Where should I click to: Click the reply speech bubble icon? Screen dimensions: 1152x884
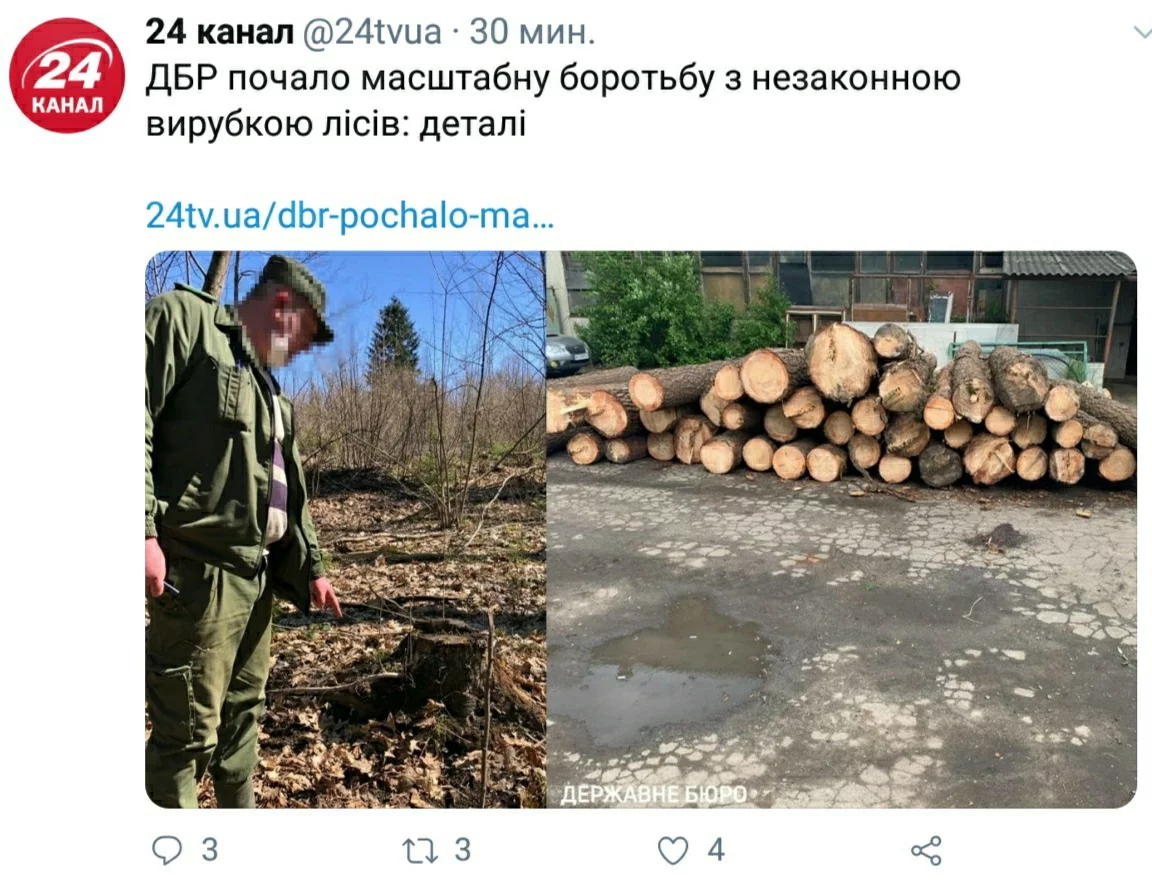[x=167, y=850]
